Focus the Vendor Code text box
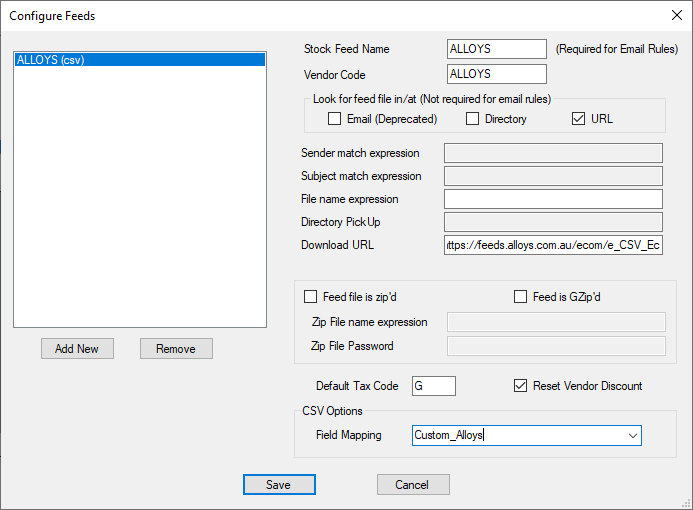 [x=497, y=74]
